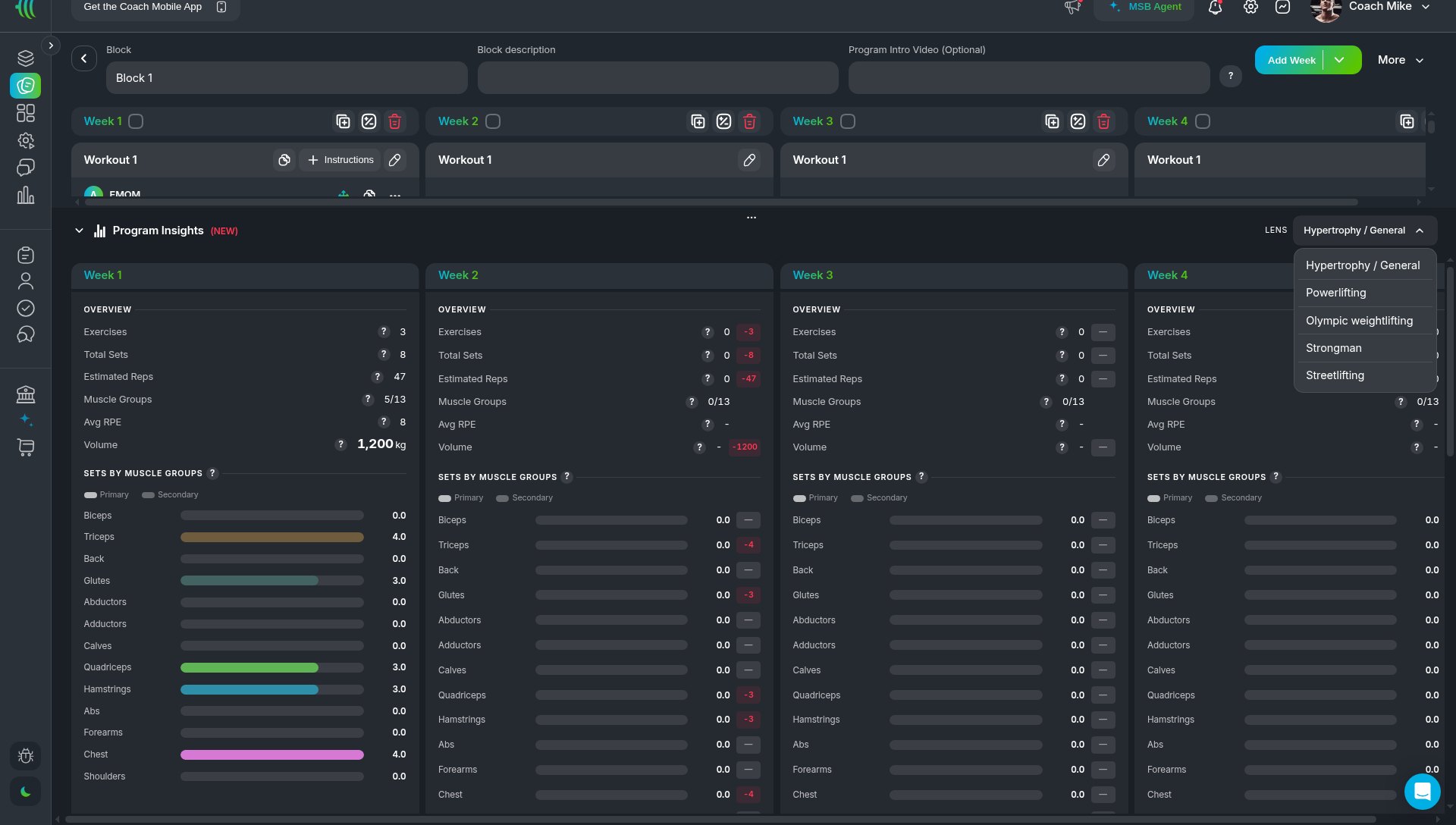
Task: Edit Week 3 Workout 1 with pencil icon
Action: (1103, 160)
